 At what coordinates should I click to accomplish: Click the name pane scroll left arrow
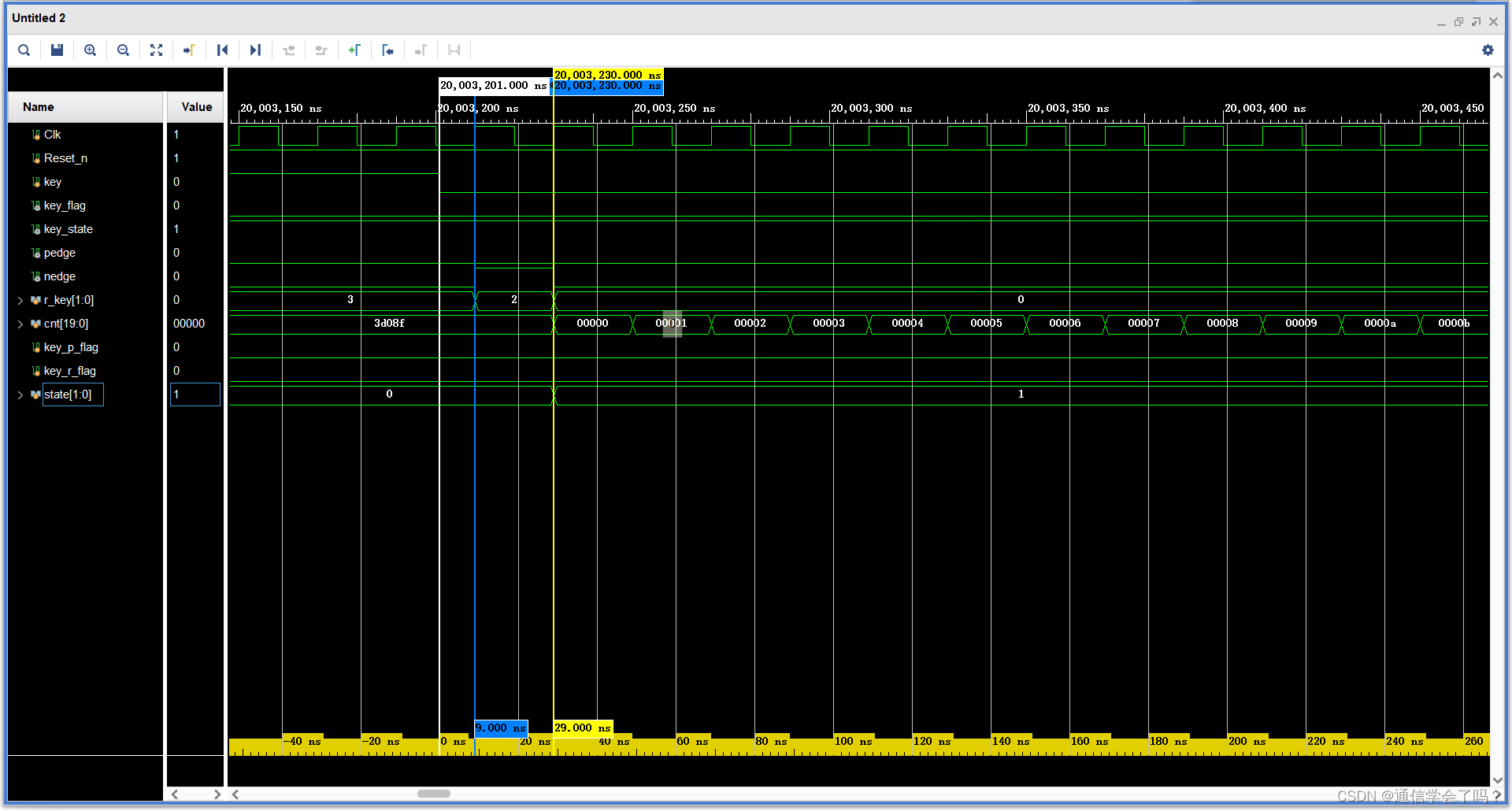pyautogui.click(x=175, y=794)
